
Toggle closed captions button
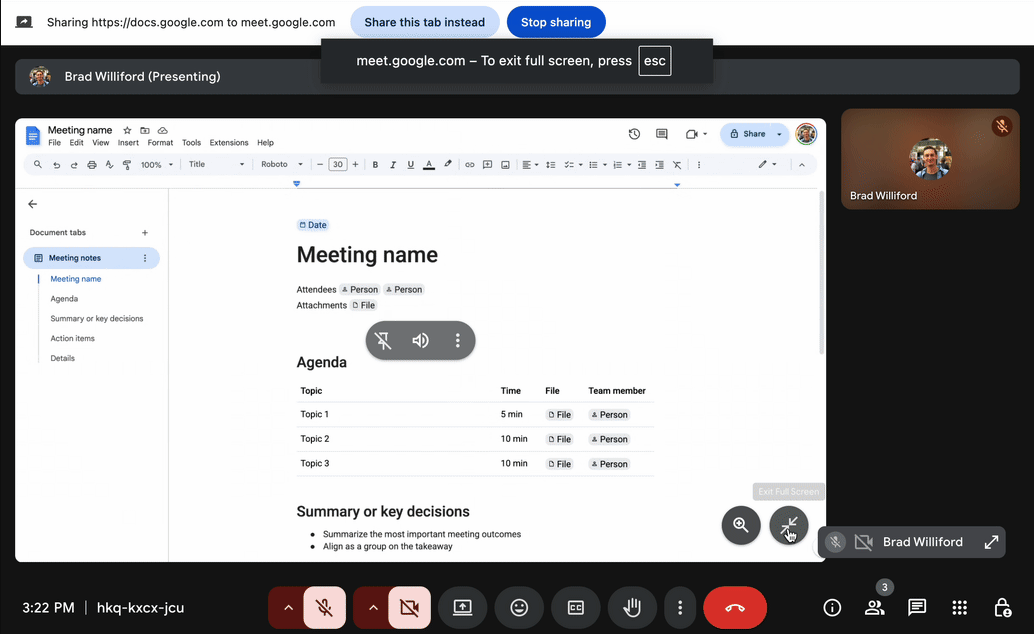coord(576,608)
